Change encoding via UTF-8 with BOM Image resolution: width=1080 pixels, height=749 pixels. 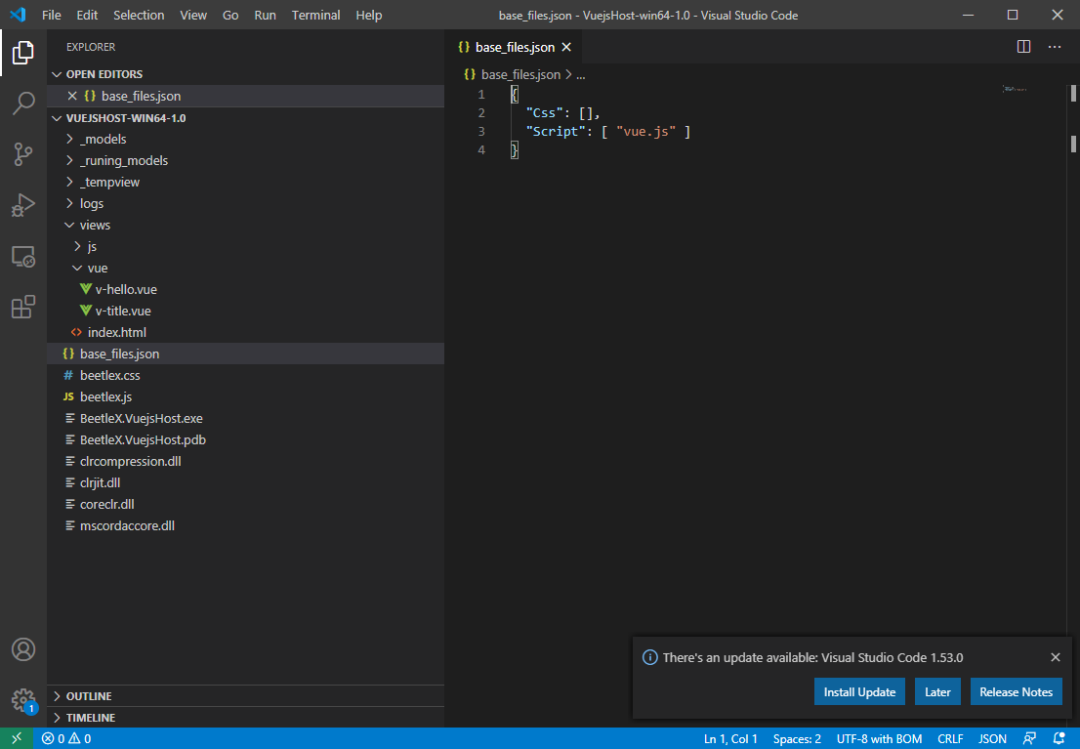pos(879,739)
